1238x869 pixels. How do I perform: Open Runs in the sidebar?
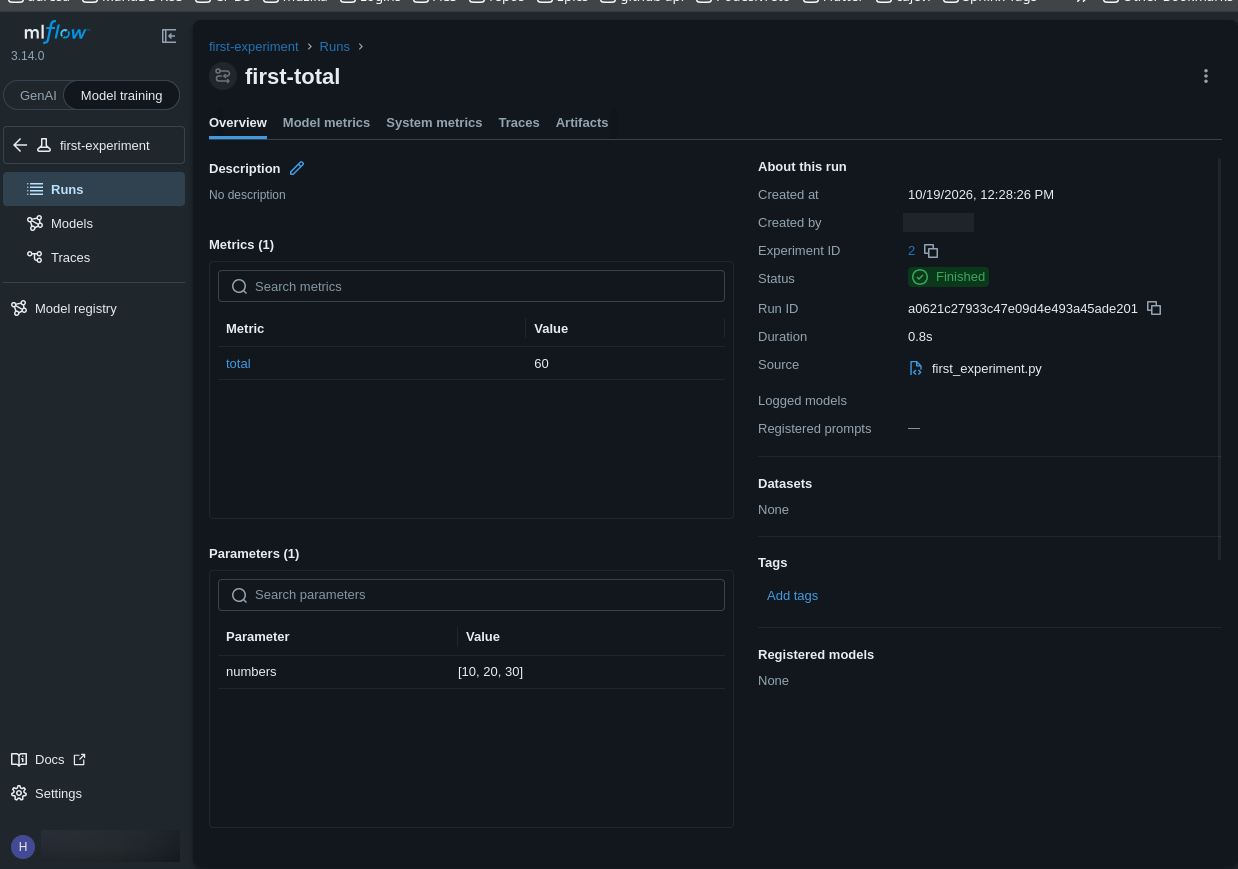(94, 189)
